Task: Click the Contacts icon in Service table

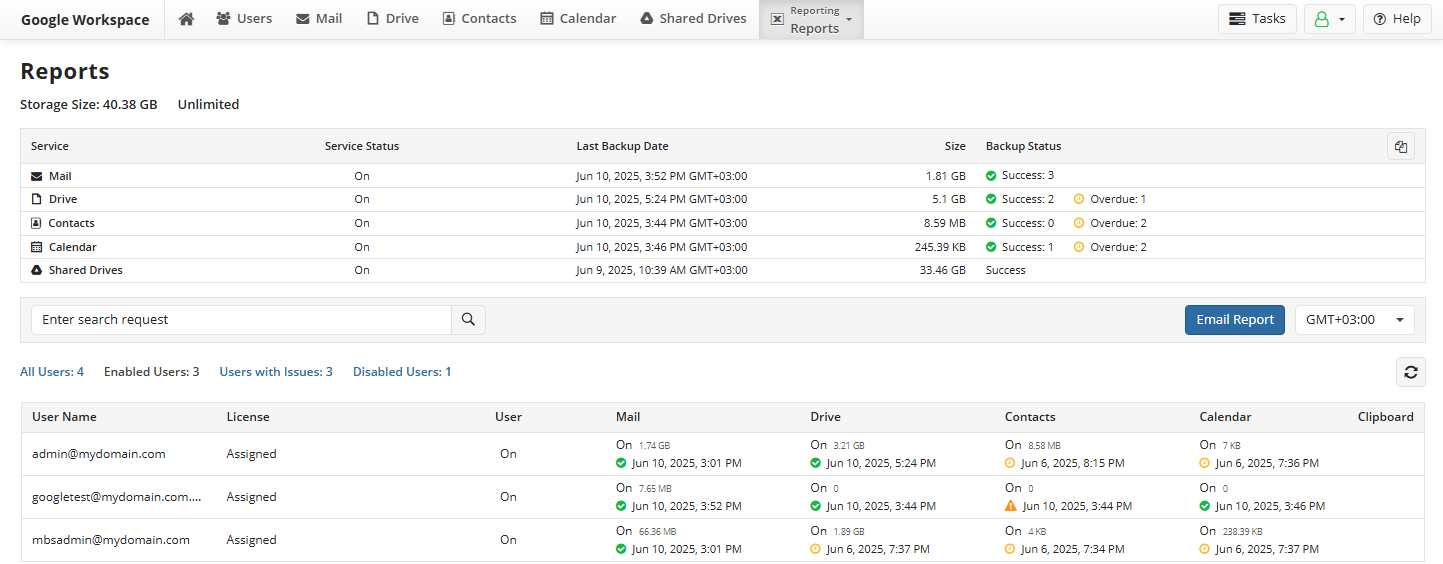Action: 37,223
